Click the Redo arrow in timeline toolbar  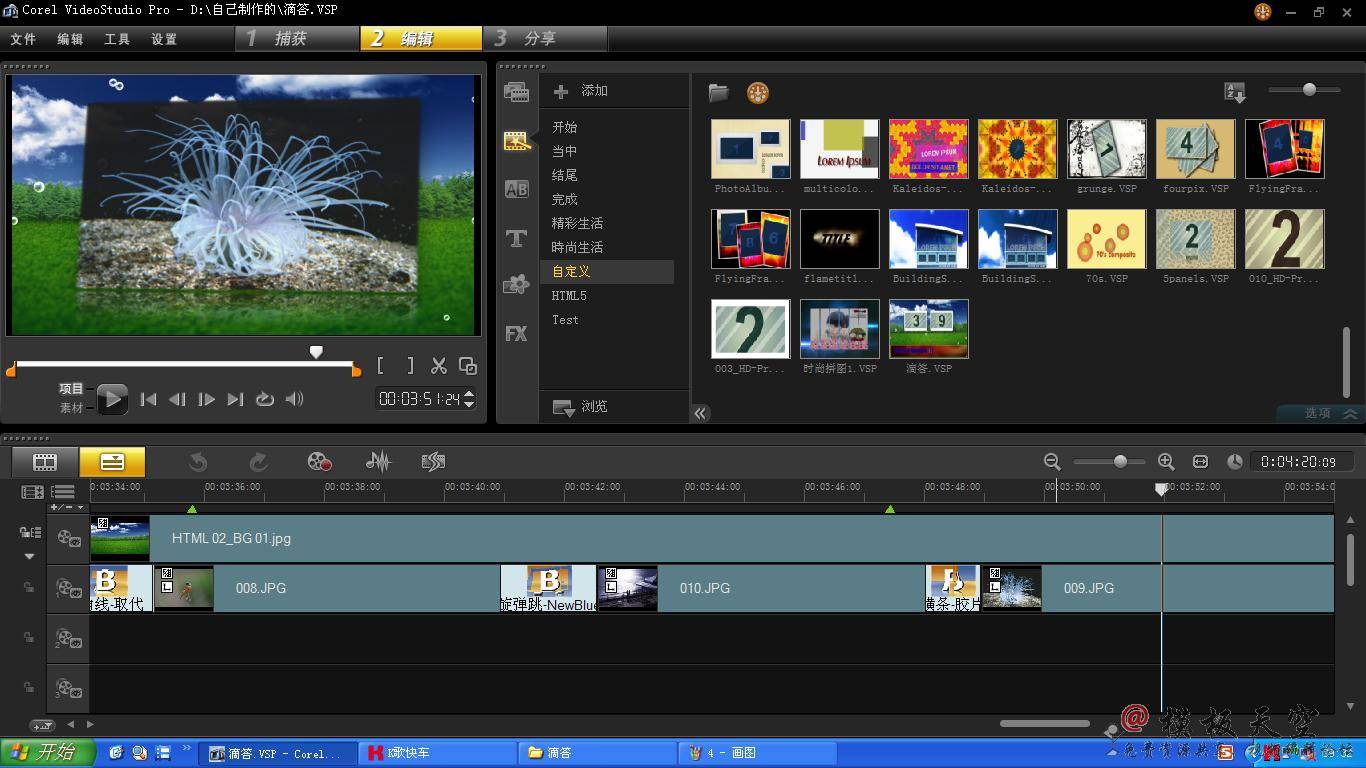tap(258, 462)
